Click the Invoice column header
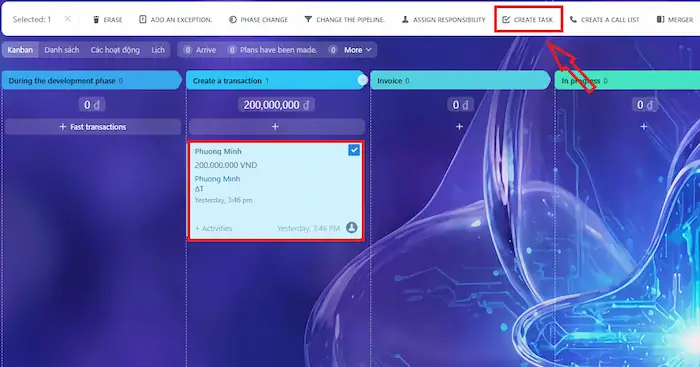700x367 pixels. tap(460, 81)
